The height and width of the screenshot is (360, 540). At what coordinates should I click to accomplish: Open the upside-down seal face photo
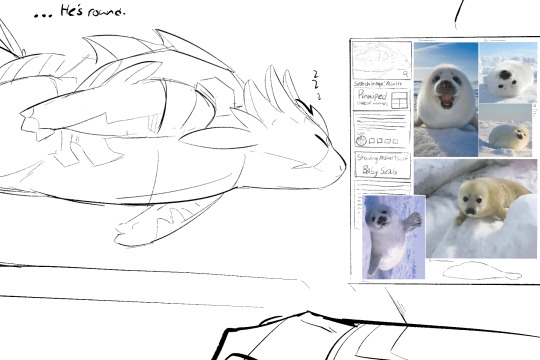point(508,73)
